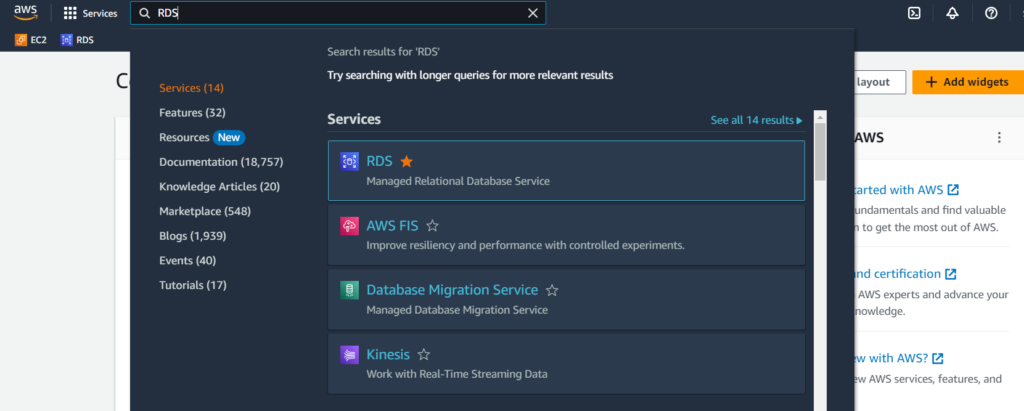The width and height of the screenshot is (1024, 411).
Task: Click See all 14 results link
Action: [756, 120]
